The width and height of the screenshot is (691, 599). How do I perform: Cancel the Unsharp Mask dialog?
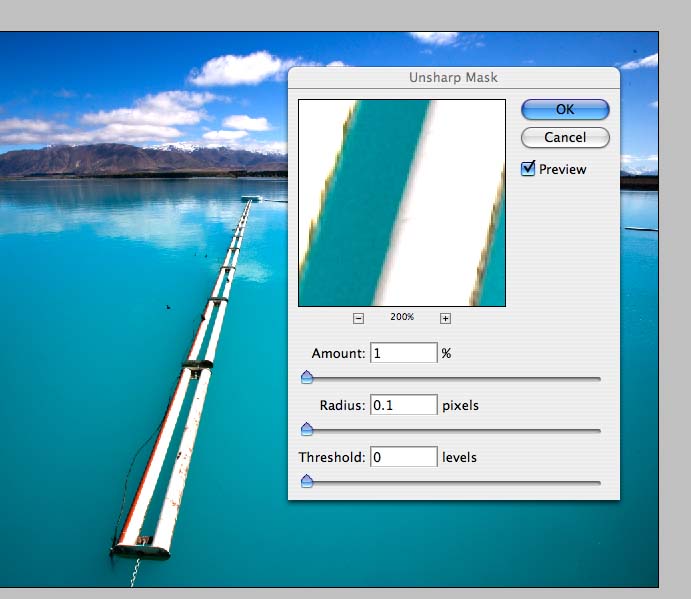pos(565,138)
